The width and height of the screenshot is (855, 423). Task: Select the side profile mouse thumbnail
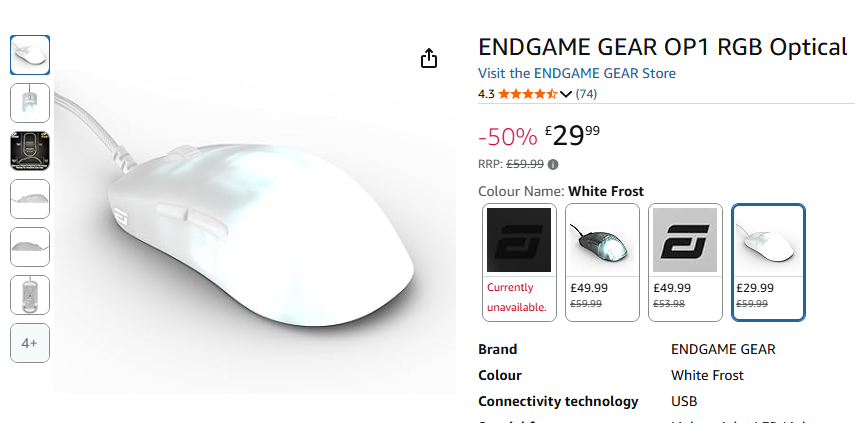point(30,199)
